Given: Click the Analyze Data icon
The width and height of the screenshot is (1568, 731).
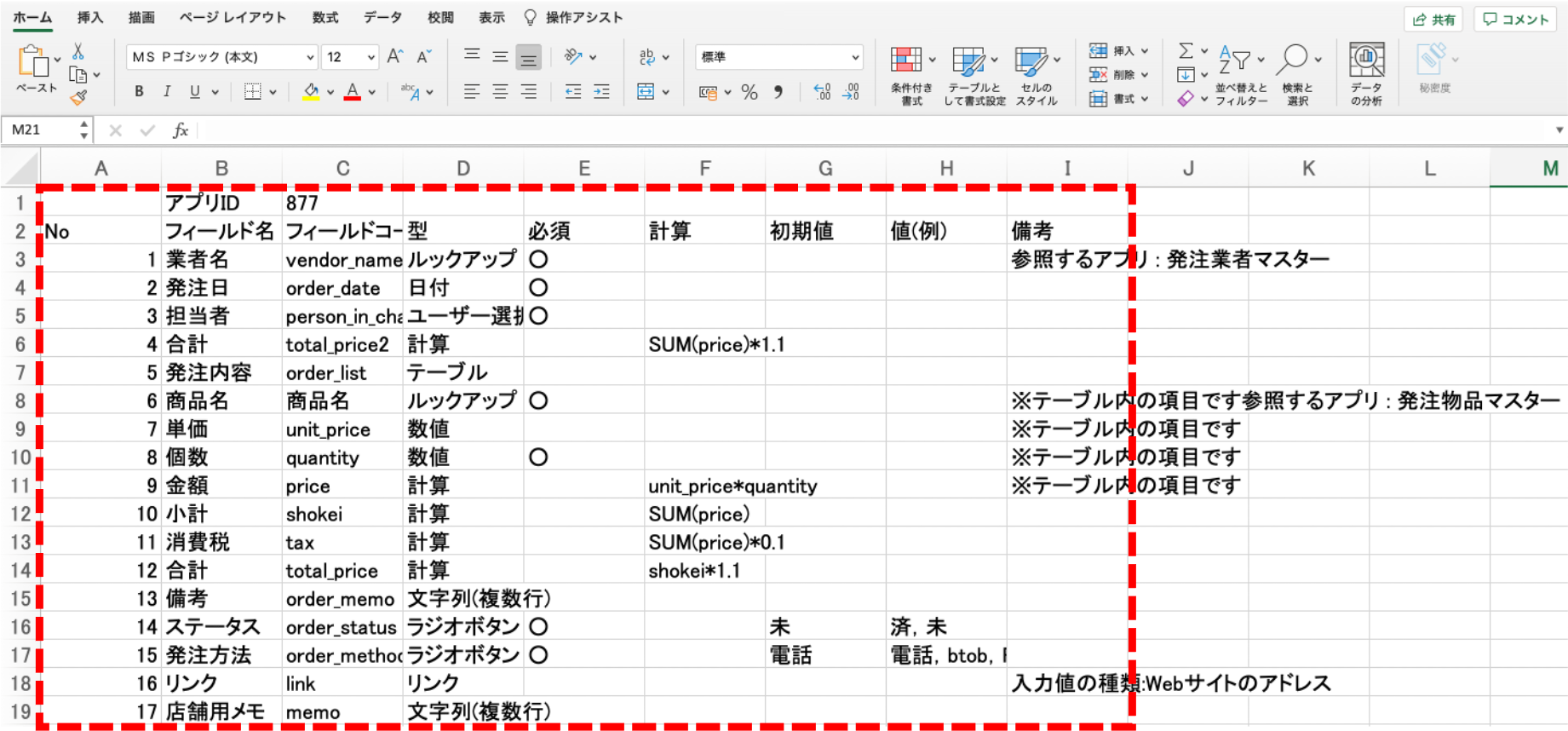Looking at the screenshot, I should 1366,74.
